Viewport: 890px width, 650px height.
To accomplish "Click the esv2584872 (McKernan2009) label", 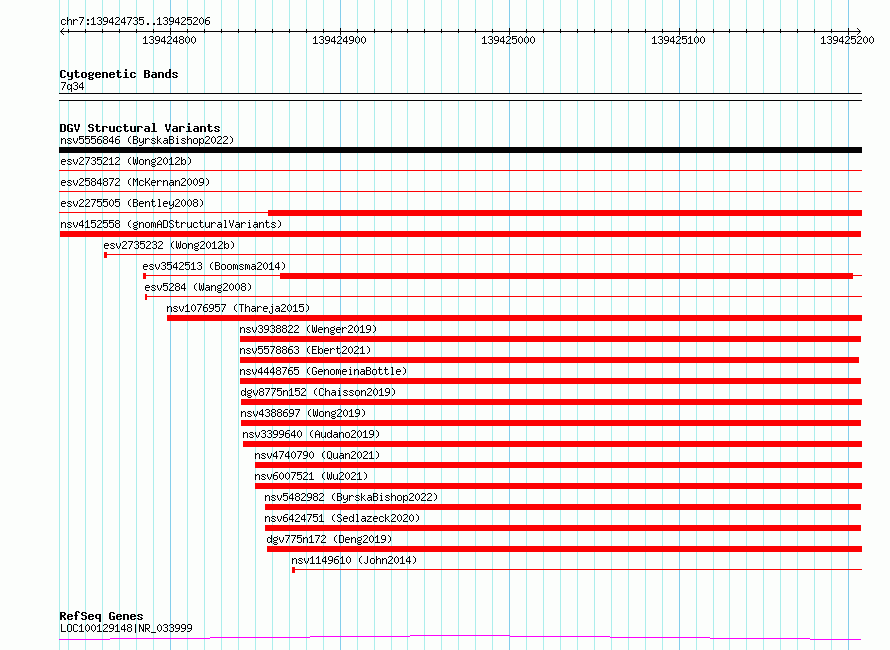I will click(135, 182).
